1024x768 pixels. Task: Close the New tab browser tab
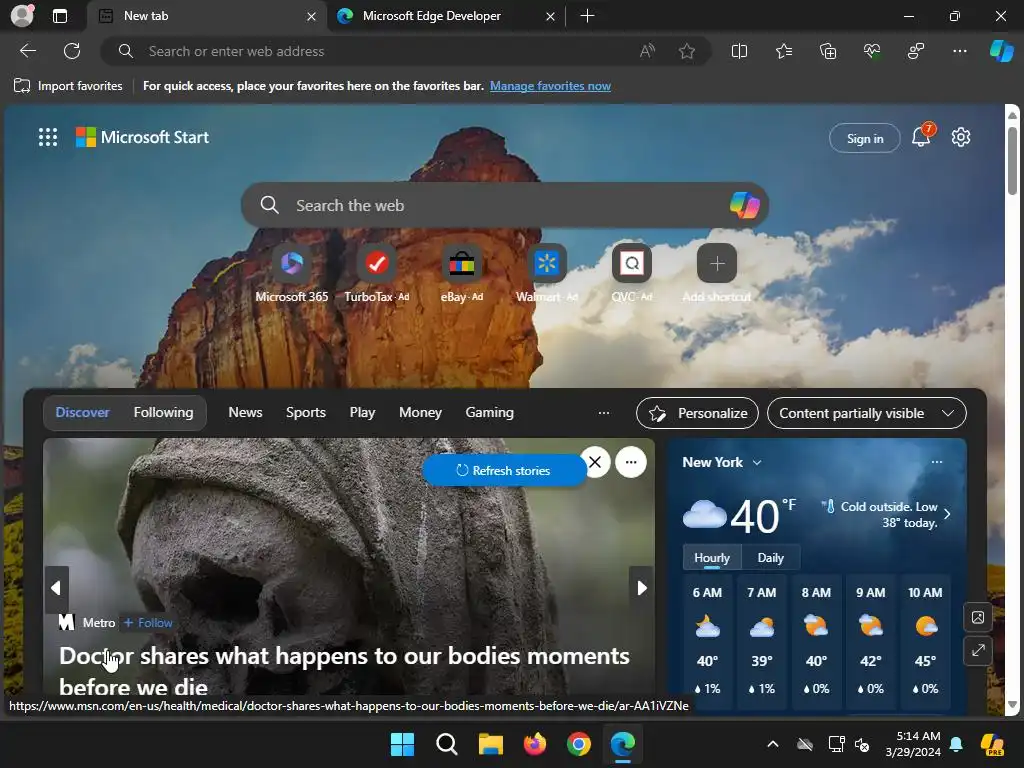coord(312,16)
